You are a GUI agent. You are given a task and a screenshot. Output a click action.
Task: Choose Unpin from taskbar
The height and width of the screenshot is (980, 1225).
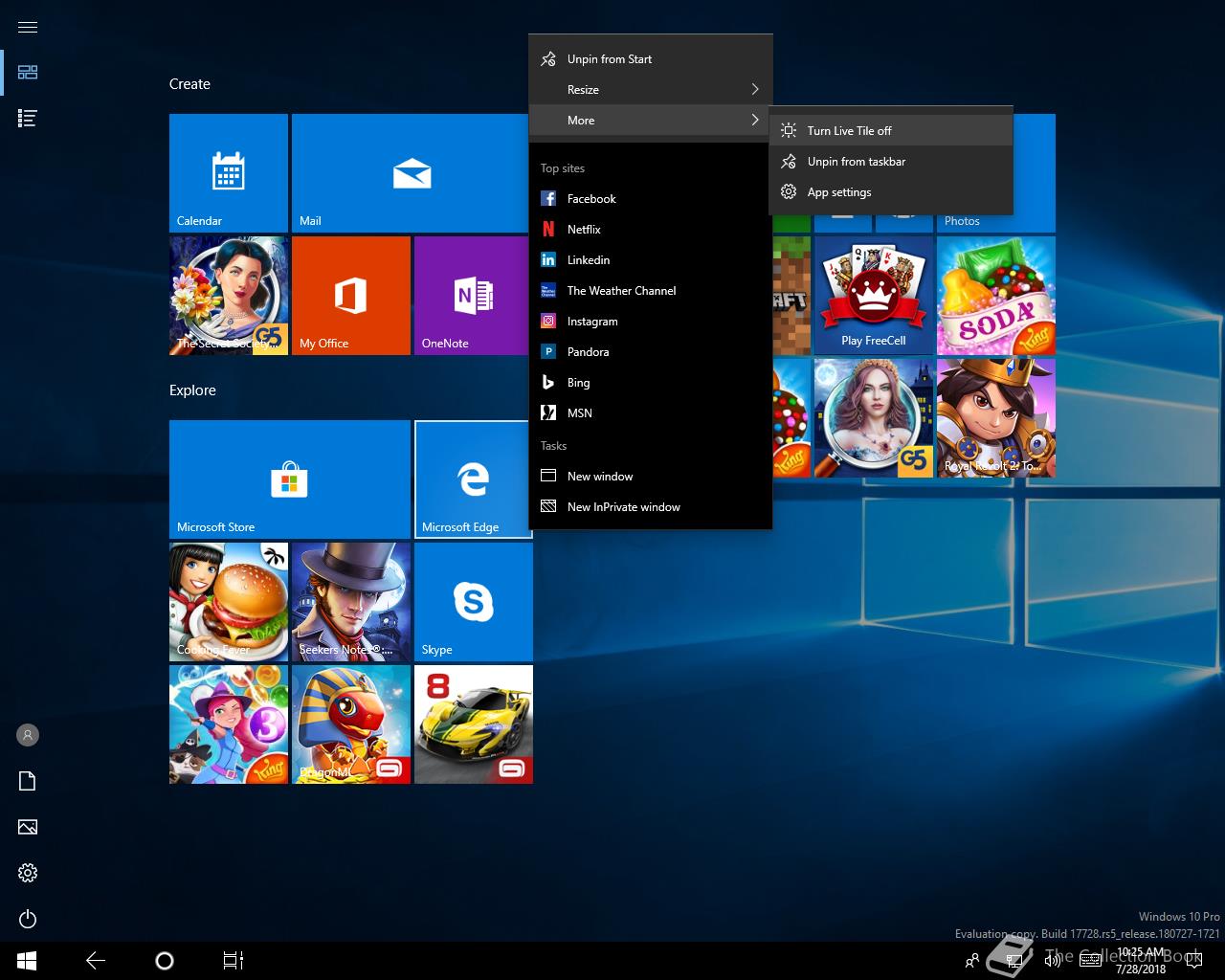coord(891,162)
